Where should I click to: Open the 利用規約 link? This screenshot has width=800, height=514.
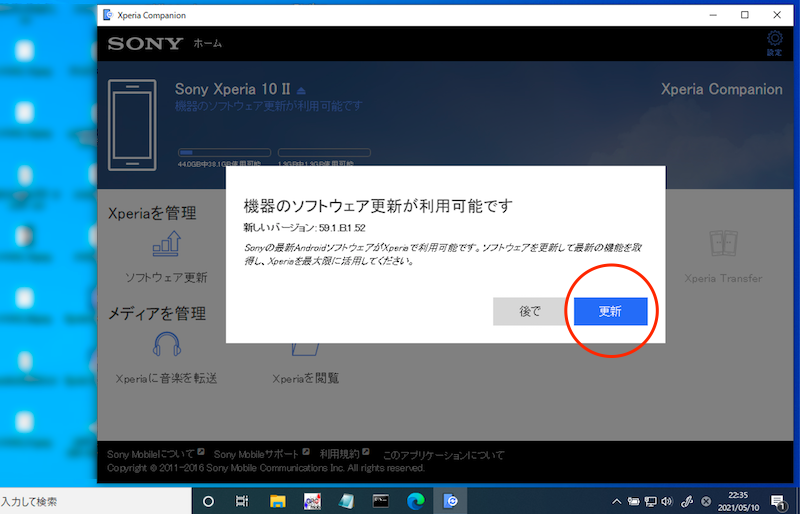point(340,455)
